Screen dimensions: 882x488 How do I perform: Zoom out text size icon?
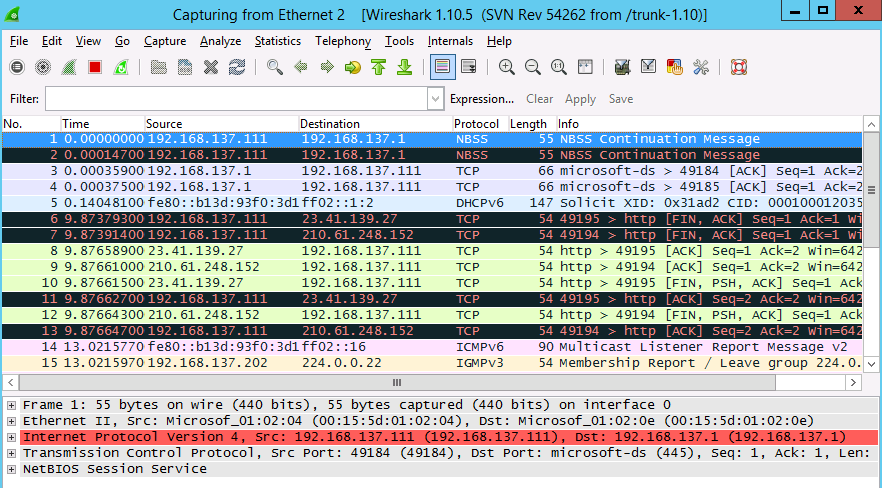pos(532,67)
